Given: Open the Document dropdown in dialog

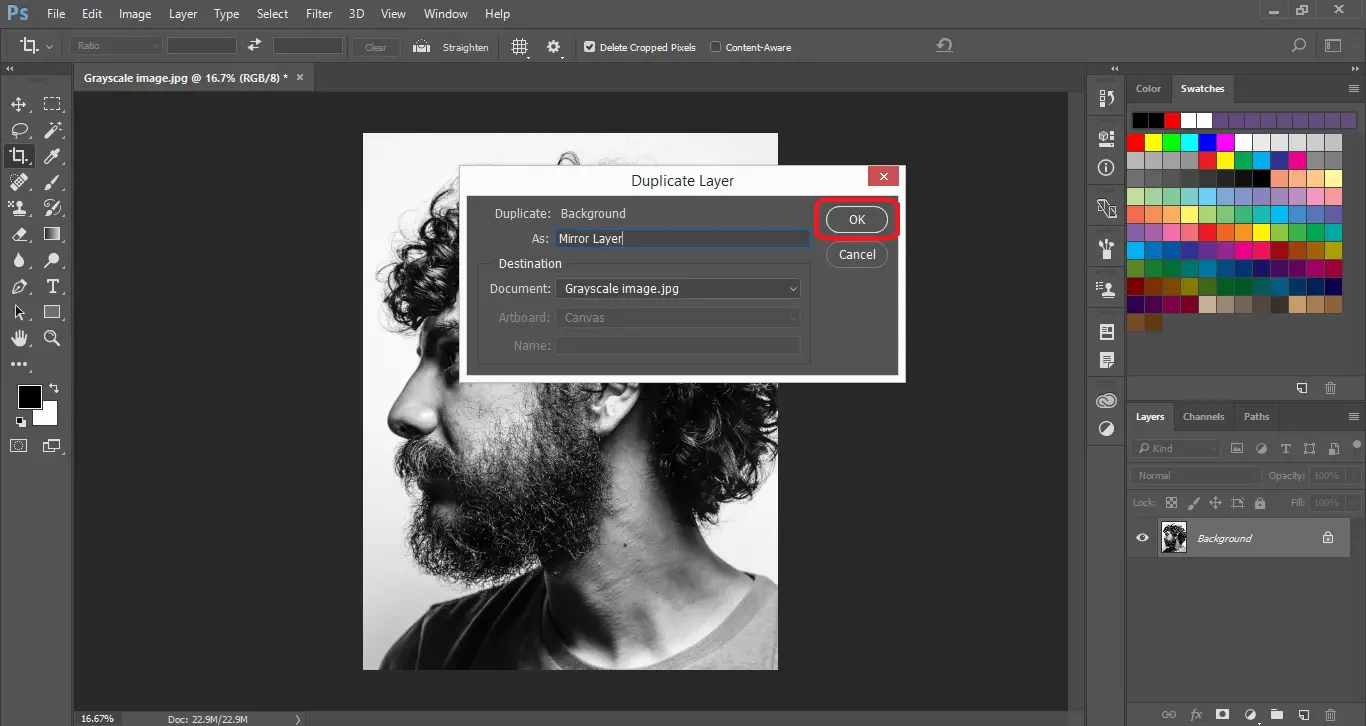Looking at the screenshot, I should (678, 289).
